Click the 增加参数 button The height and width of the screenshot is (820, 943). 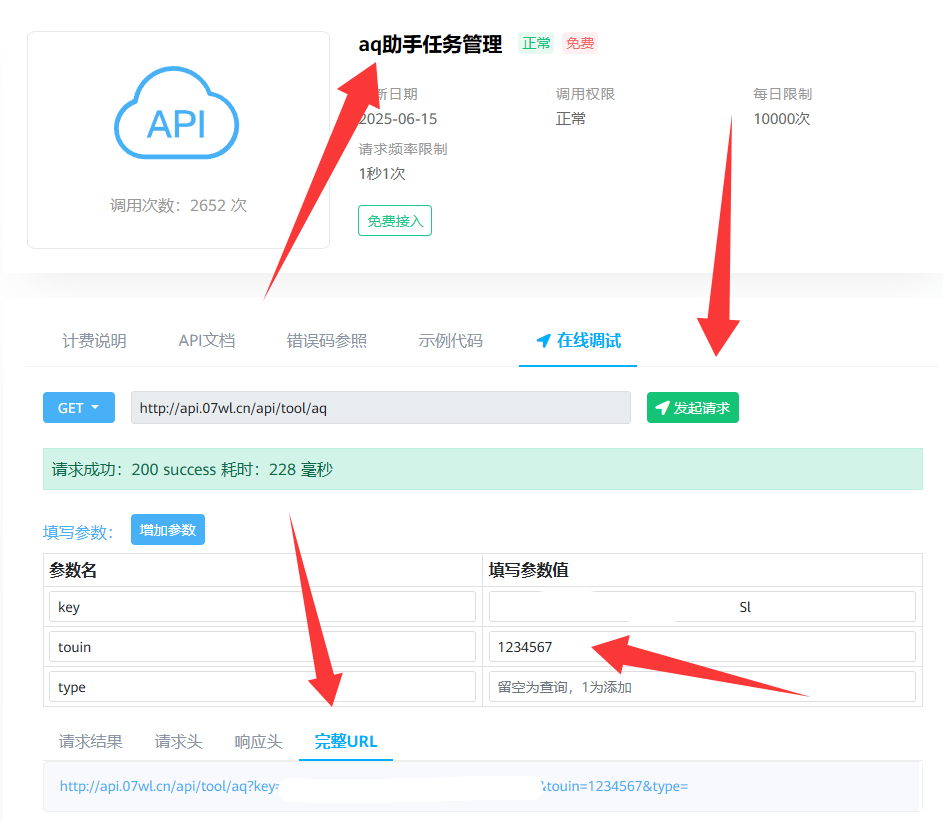[x=167, y=529]
